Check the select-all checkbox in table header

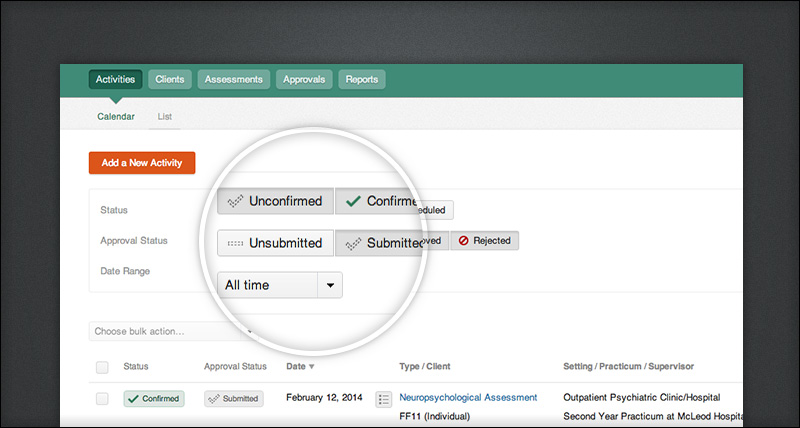click(102, 367)
